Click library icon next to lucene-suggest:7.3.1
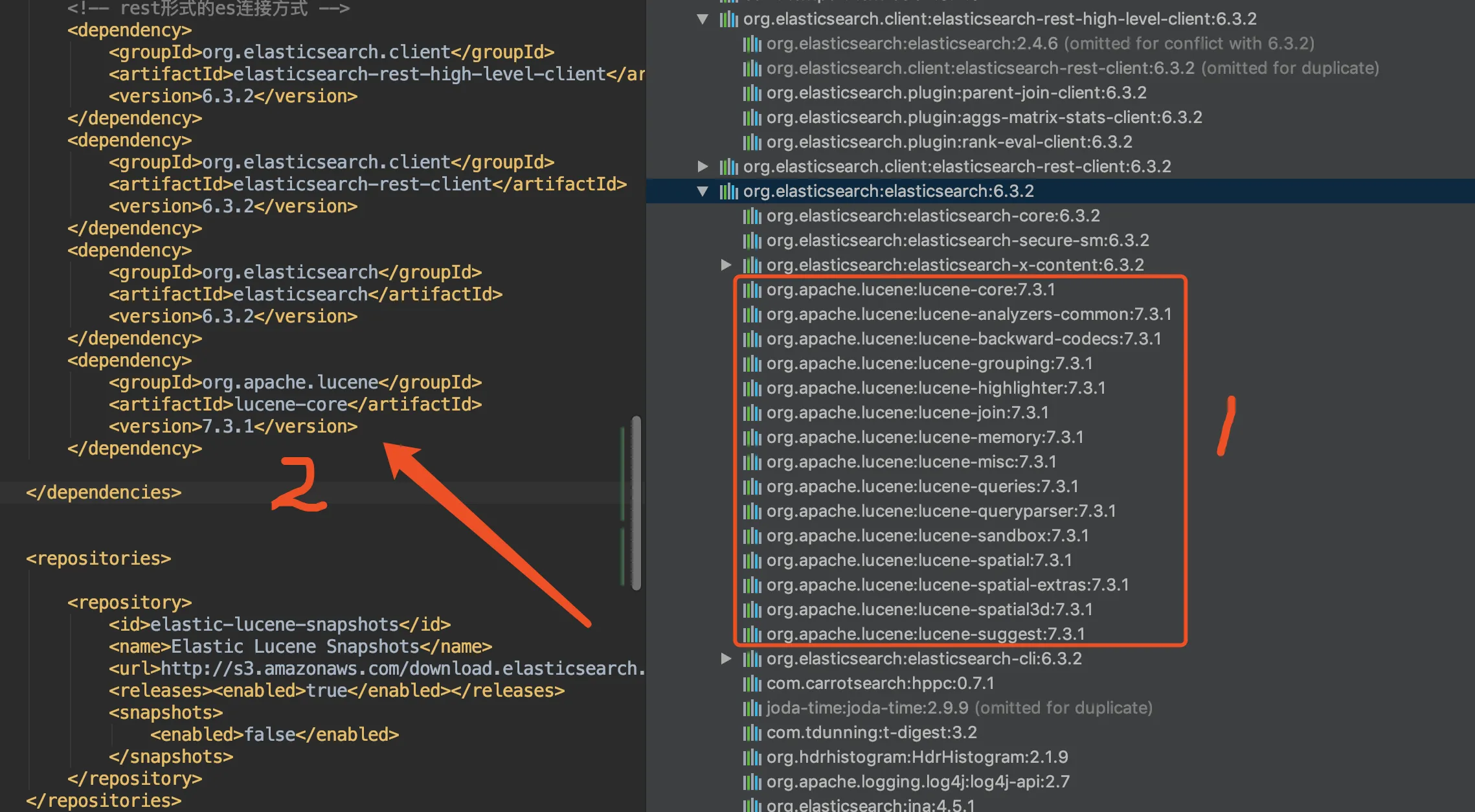The image size is (1475, 812). 752,634
